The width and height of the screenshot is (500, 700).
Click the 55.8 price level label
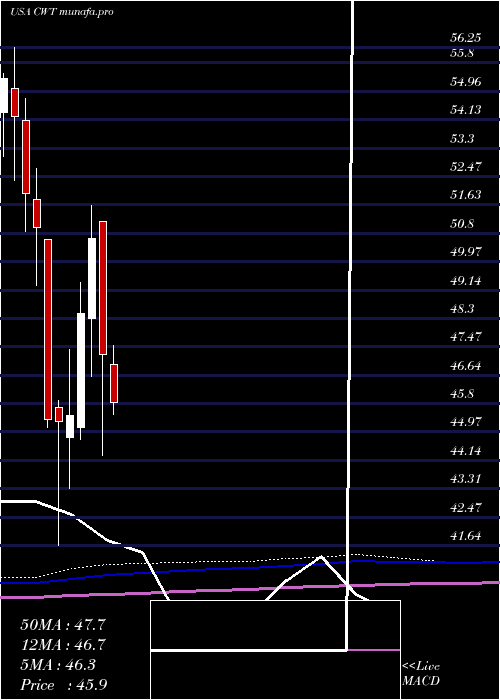click(462, 53)
